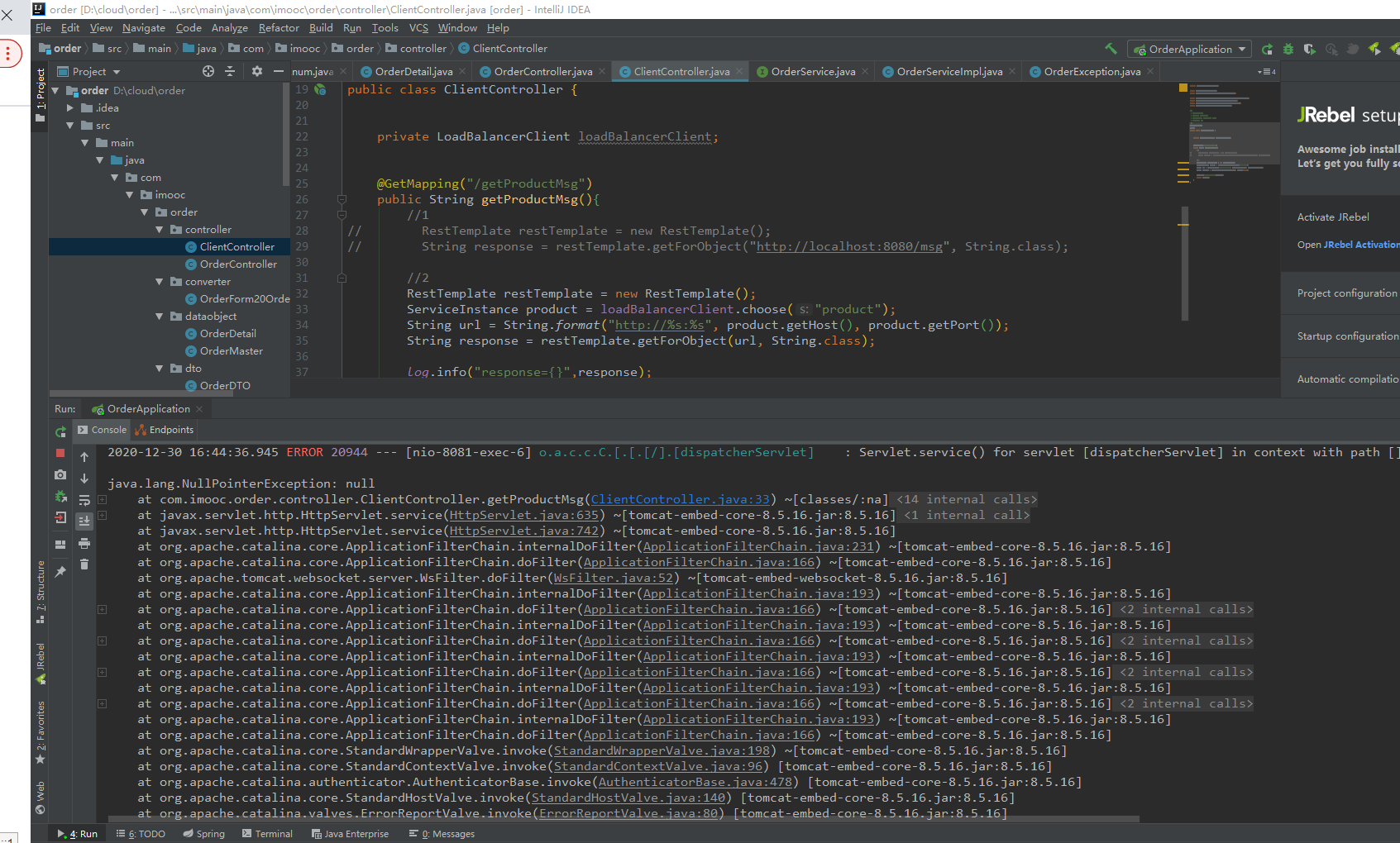Open the 0: Messages tool window
The height and width of the screenshot is (843, 1400).
point(442,834)
